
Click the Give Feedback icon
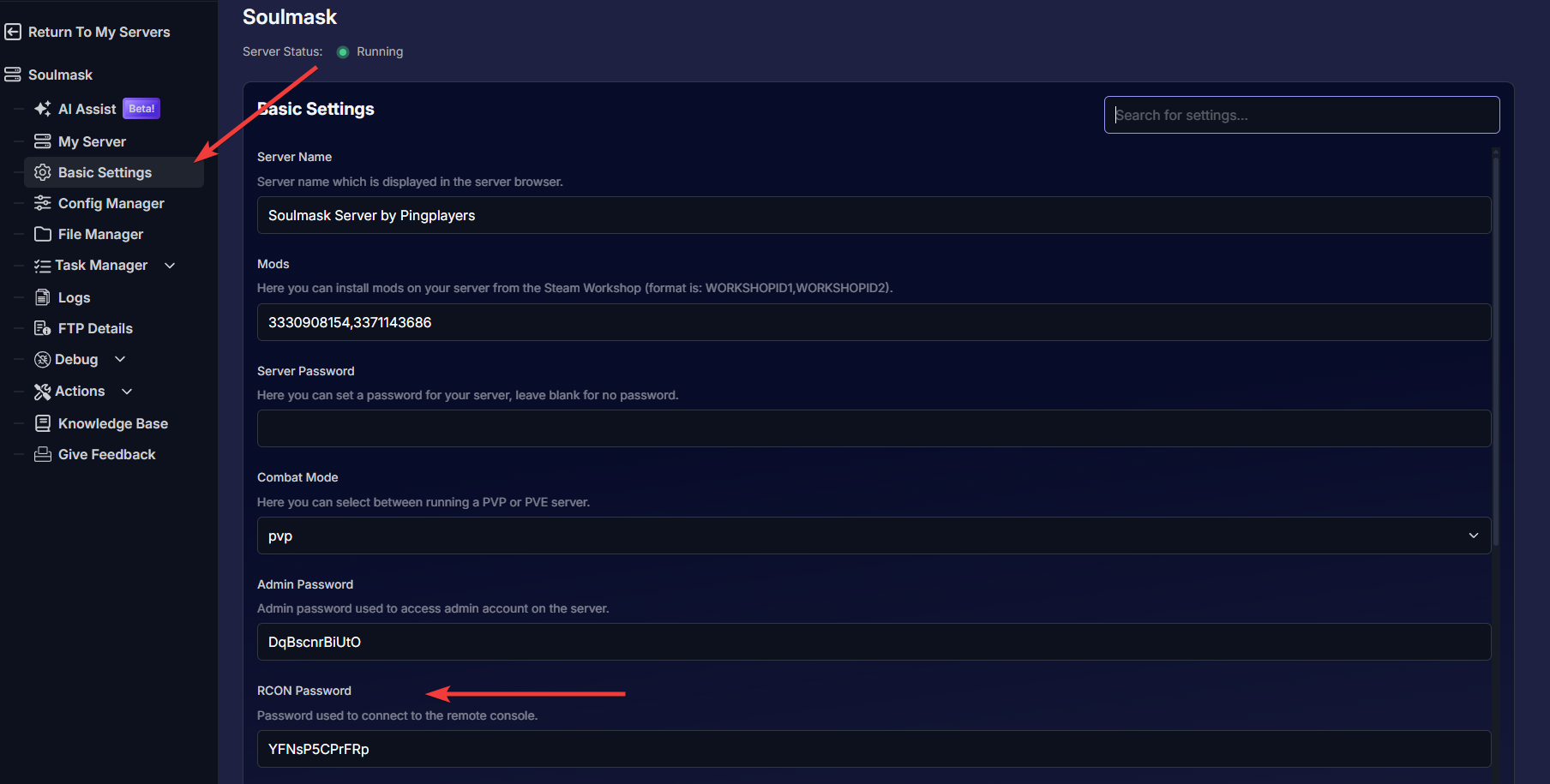pos(42,454)
